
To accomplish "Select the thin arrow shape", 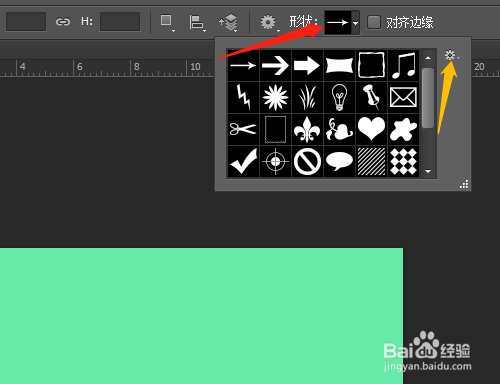I will pos(243,65).
